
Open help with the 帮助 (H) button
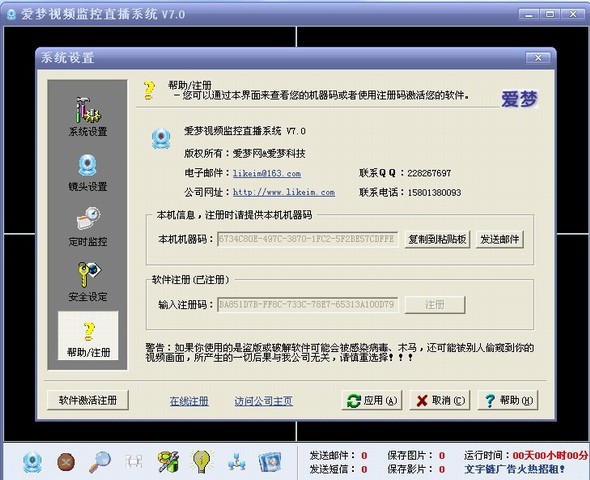click(x=508, y=400)
